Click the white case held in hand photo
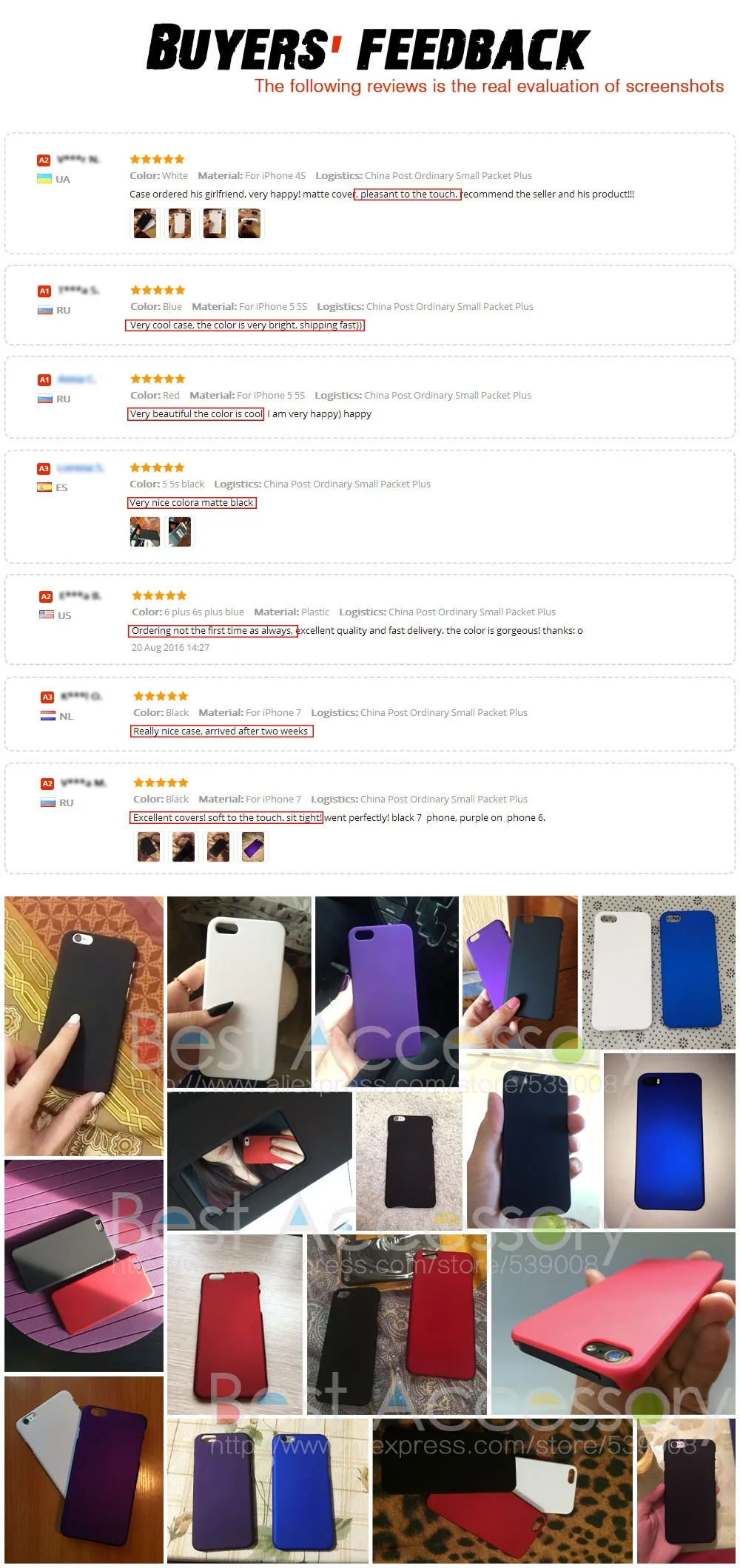The width and height of the screenshot is (740, 1568). pyautogui.click(x=239, y=989)
